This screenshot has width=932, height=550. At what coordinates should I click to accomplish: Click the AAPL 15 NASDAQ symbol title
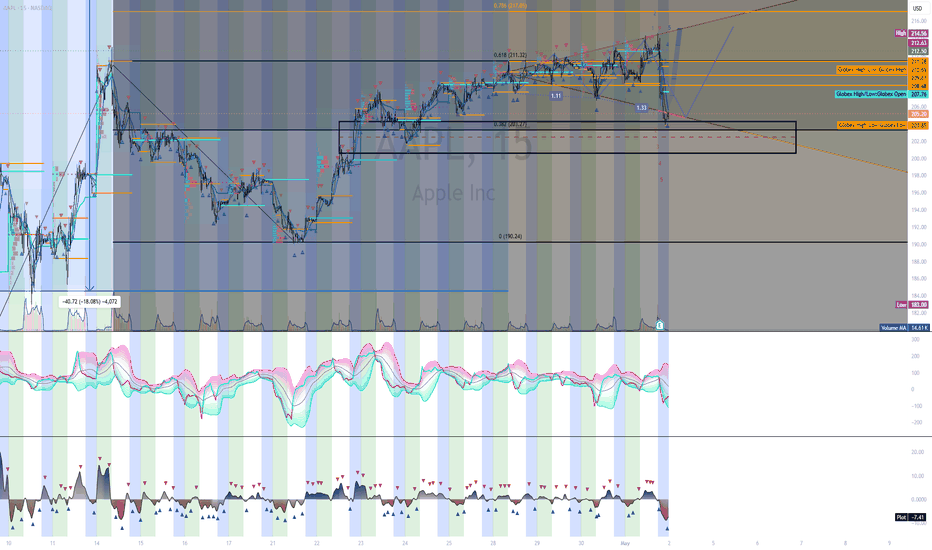click(28, 8)
